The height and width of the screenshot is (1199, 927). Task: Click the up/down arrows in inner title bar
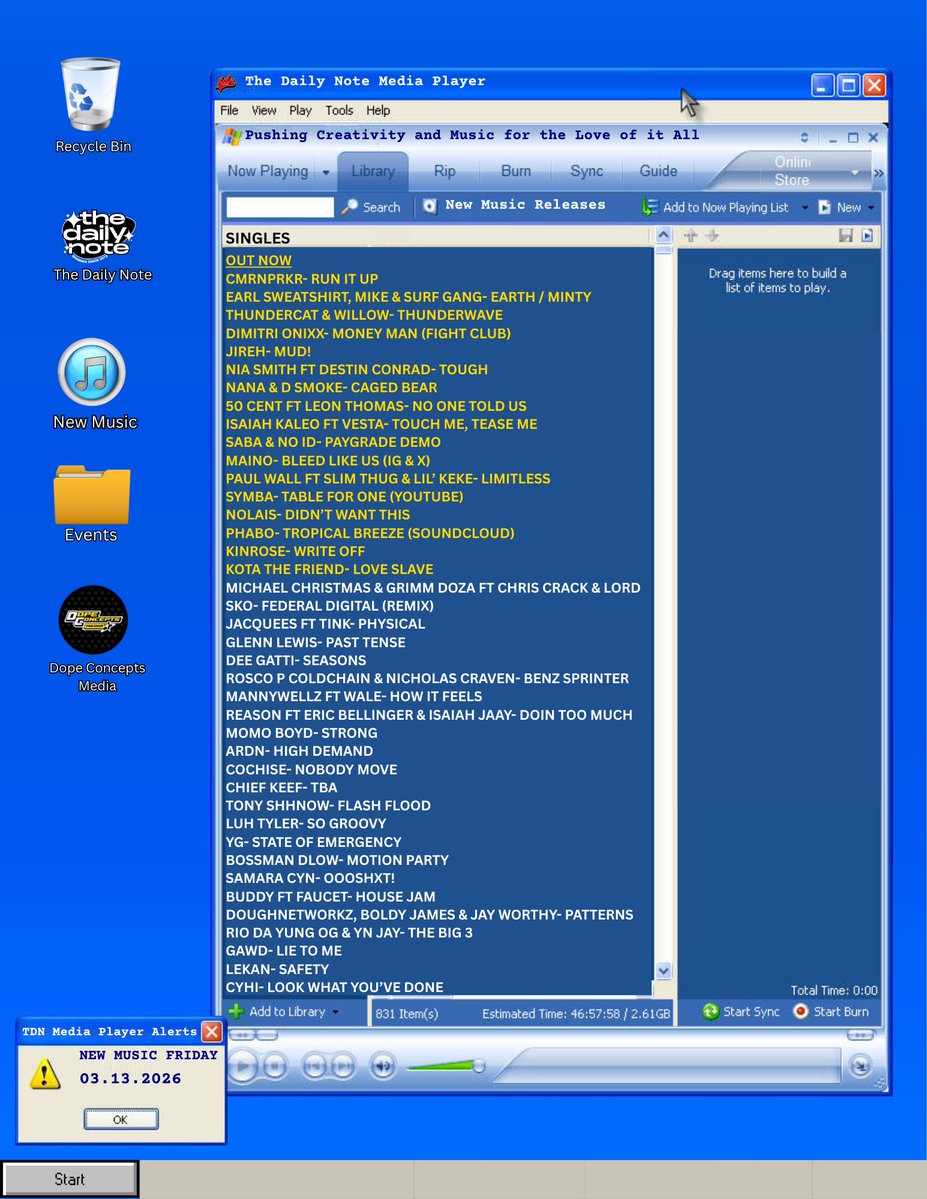(x=804, y=138)
